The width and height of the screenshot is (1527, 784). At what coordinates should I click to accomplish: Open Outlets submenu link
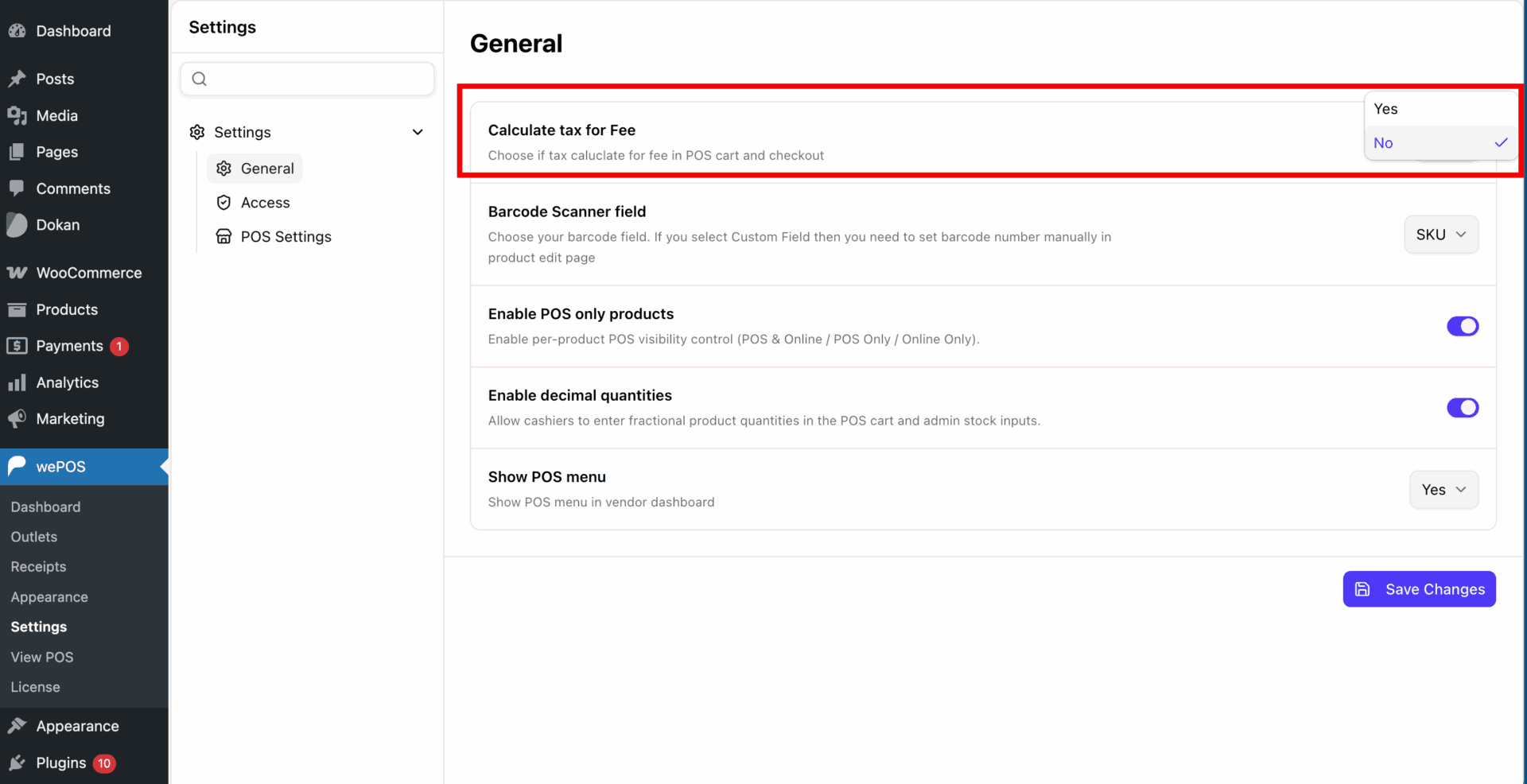point(34,537)
